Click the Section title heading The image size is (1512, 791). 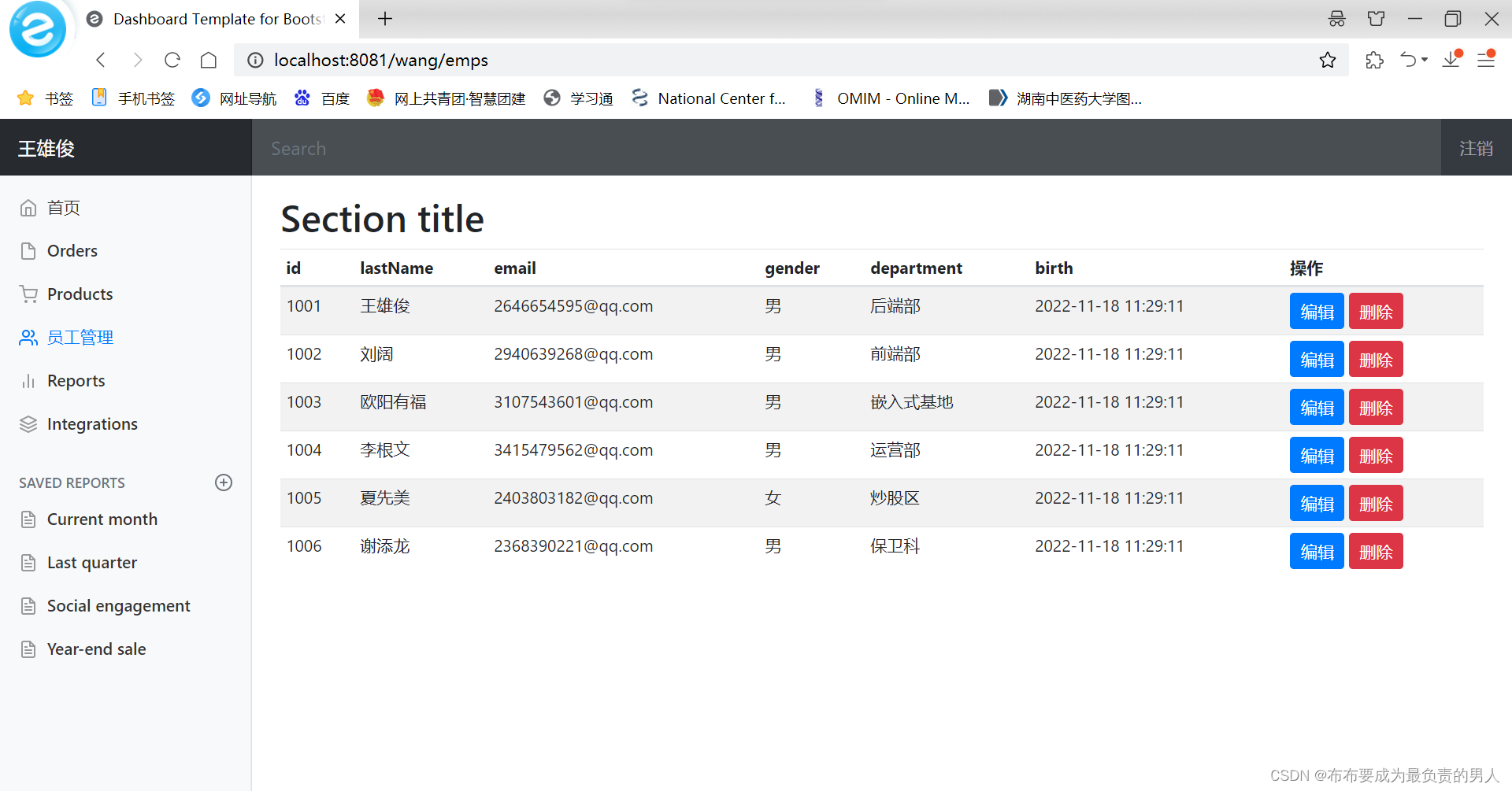click(x=382, y=219)
